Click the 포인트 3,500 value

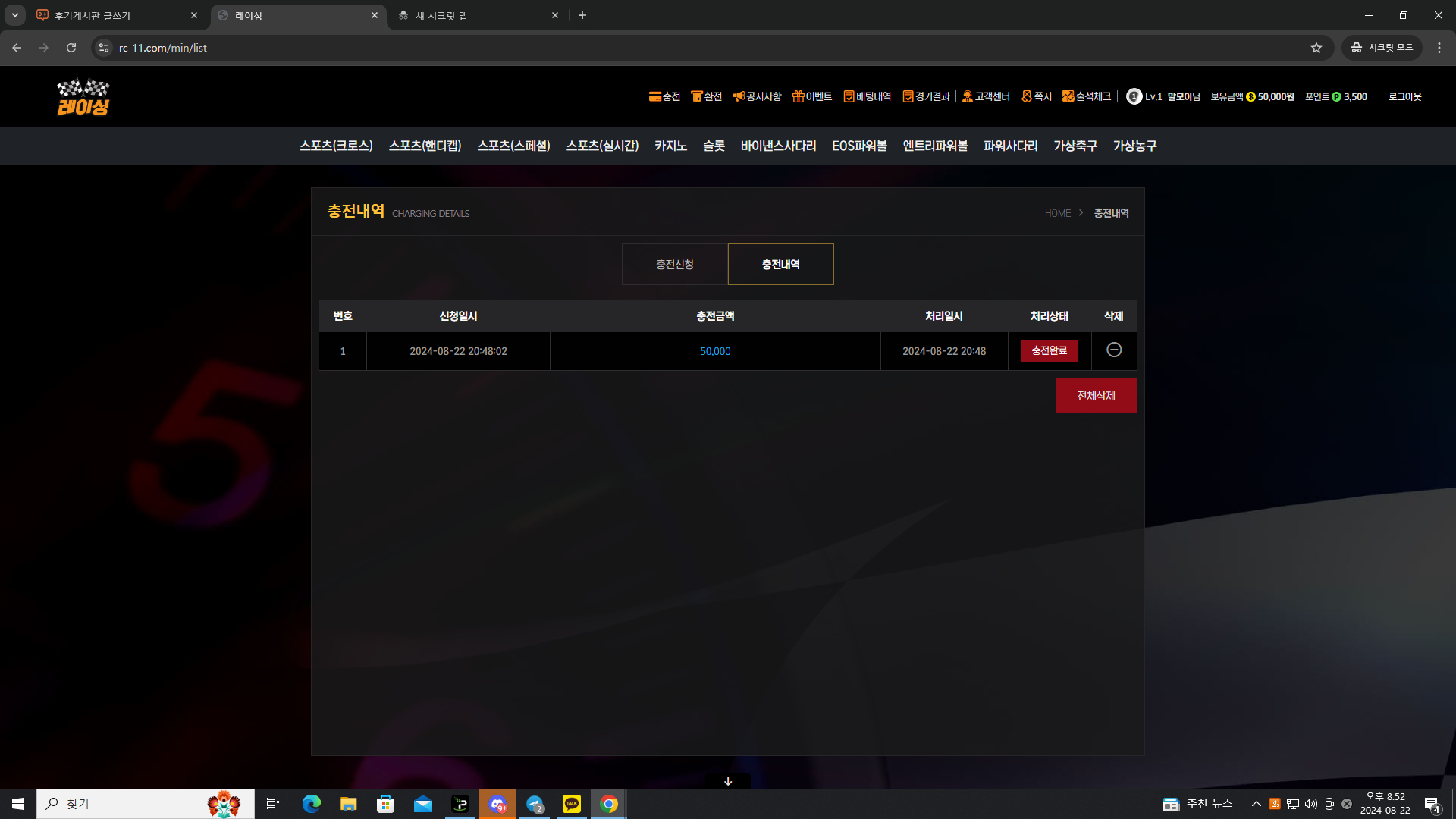[1336, 96]
